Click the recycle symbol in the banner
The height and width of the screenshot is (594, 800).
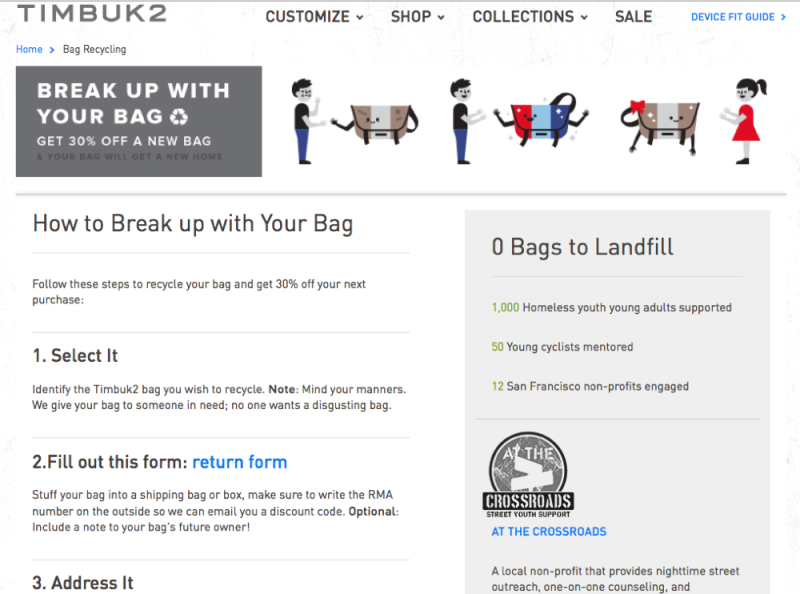pyautogui.click(x=179, y=117)
